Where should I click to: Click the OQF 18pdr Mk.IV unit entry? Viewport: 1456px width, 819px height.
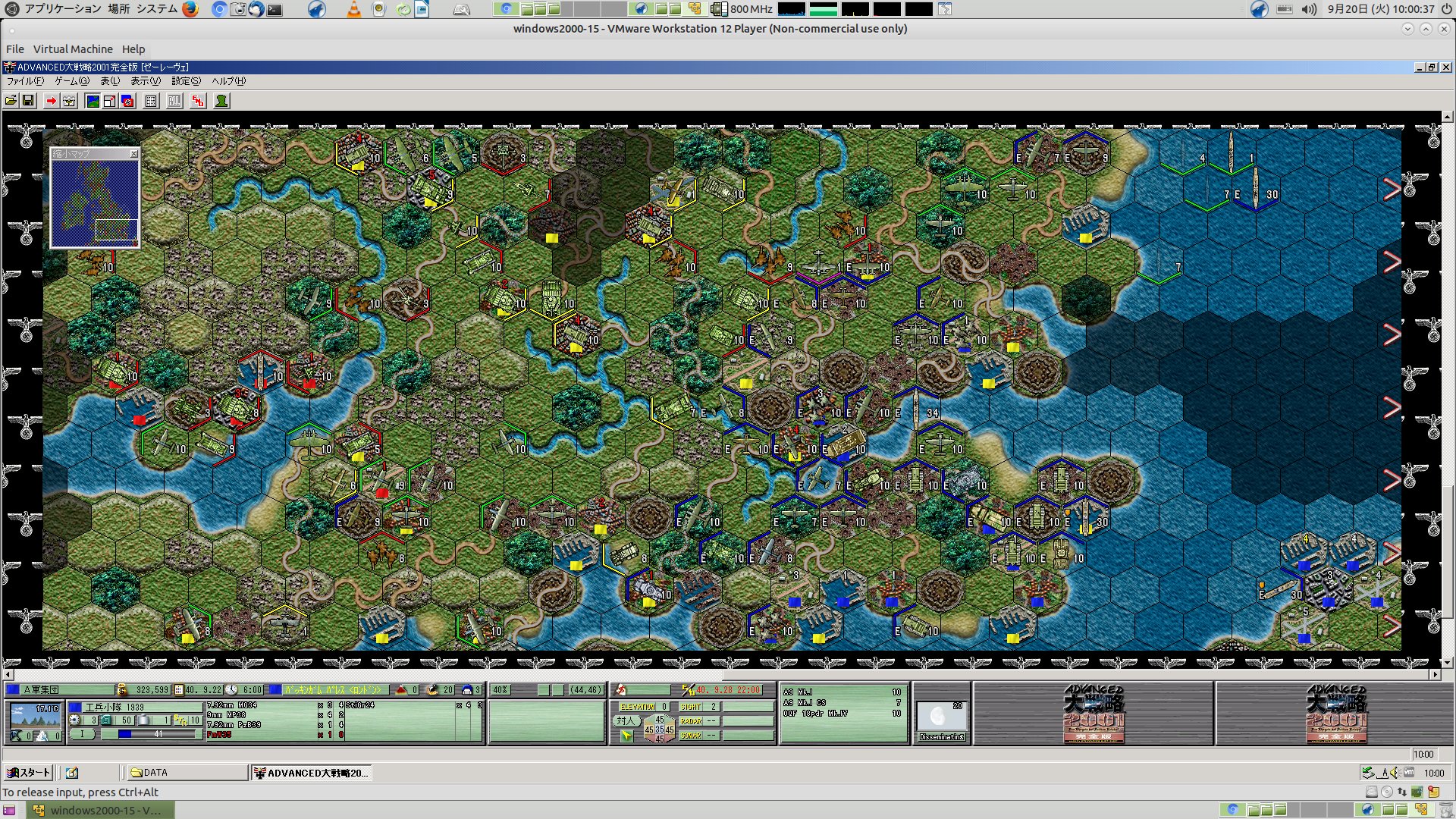point(816,714)
